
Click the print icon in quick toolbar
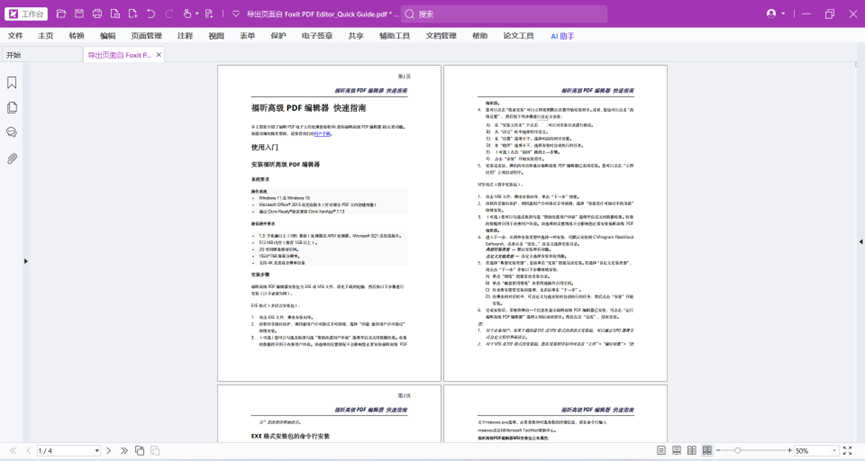98,14
